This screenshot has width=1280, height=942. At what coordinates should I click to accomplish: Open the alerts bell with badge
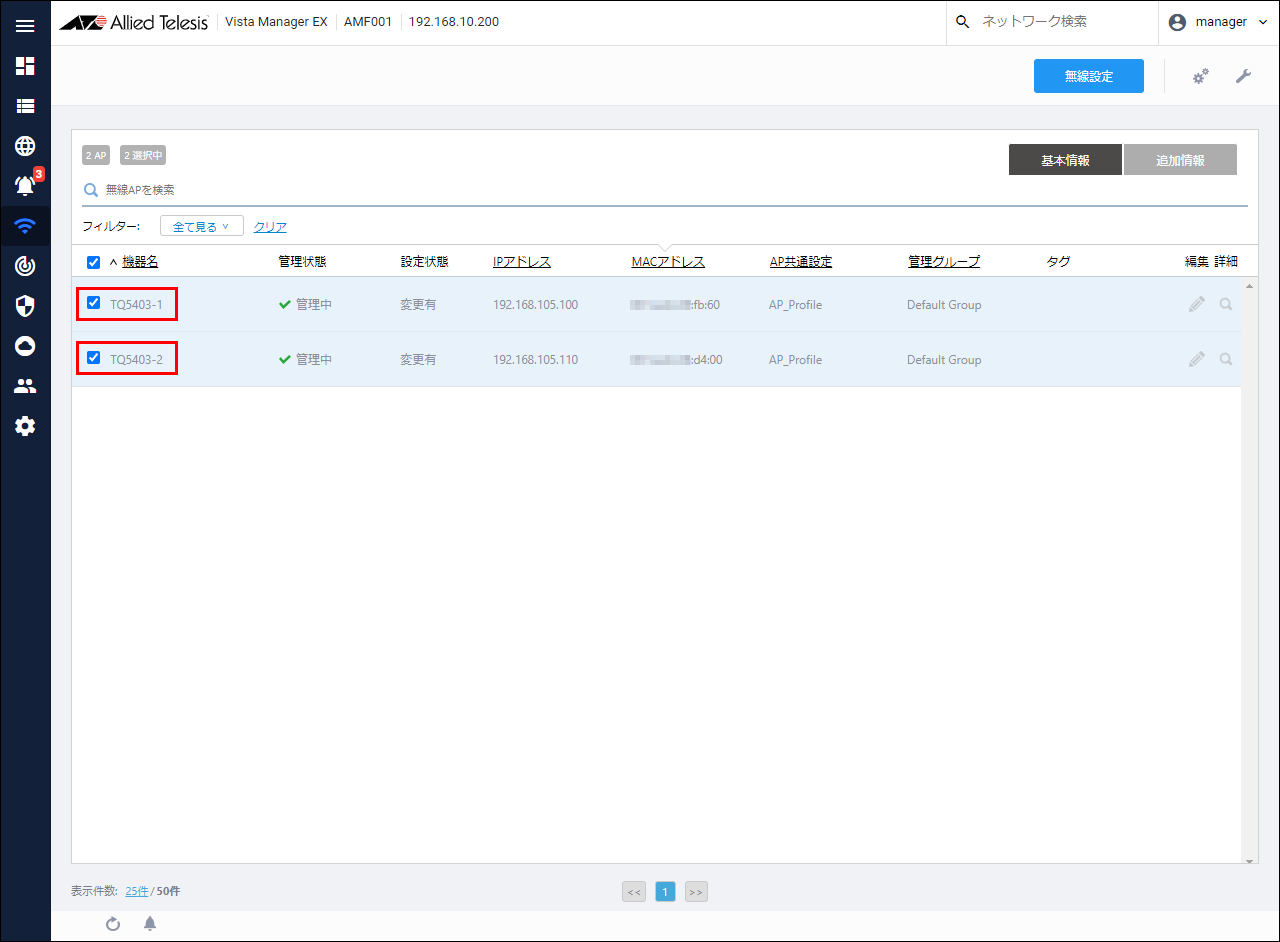(25, 186)
